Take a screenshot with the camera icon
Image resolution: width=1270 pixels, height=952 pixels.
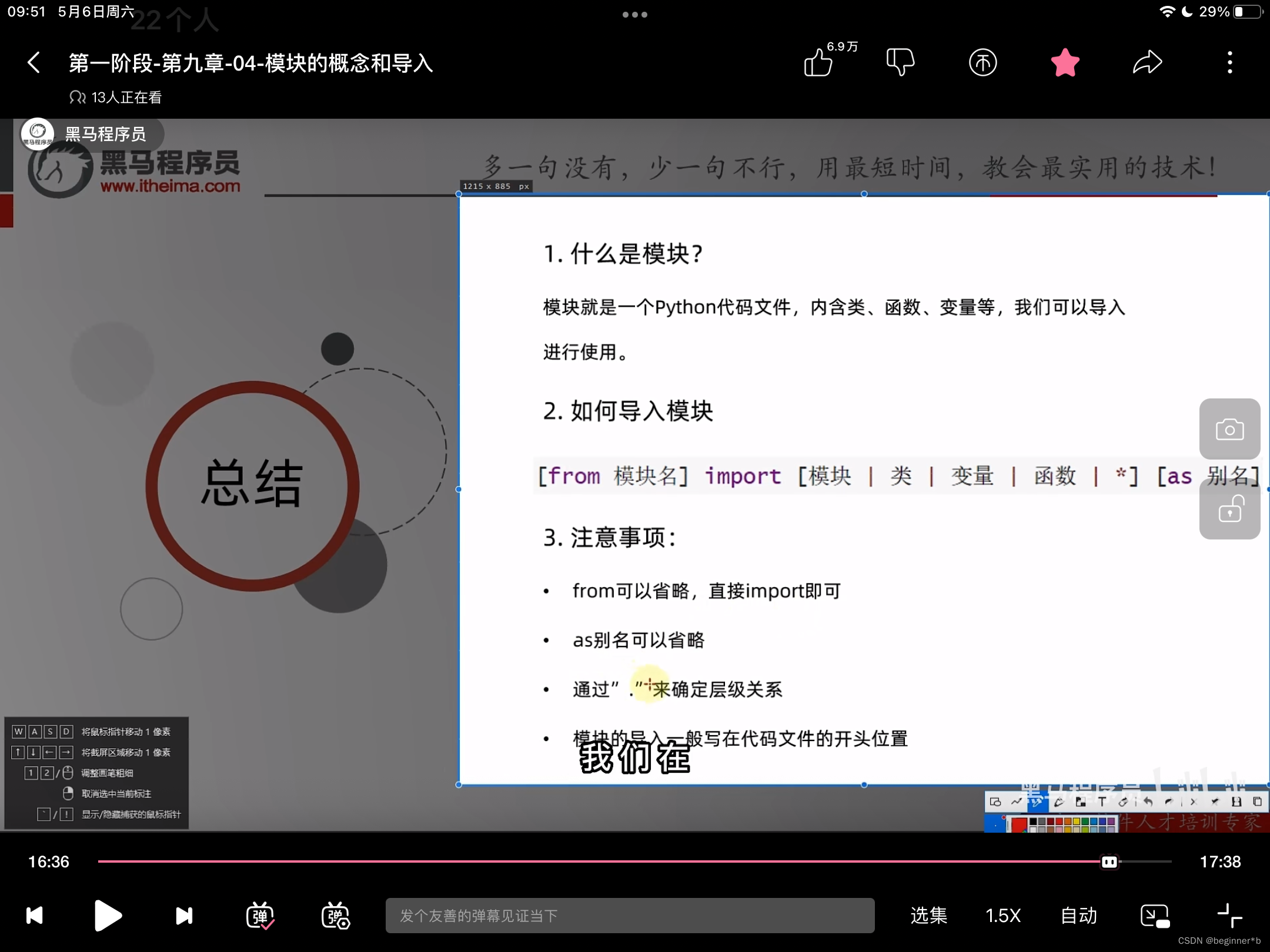pos(1229,429)
